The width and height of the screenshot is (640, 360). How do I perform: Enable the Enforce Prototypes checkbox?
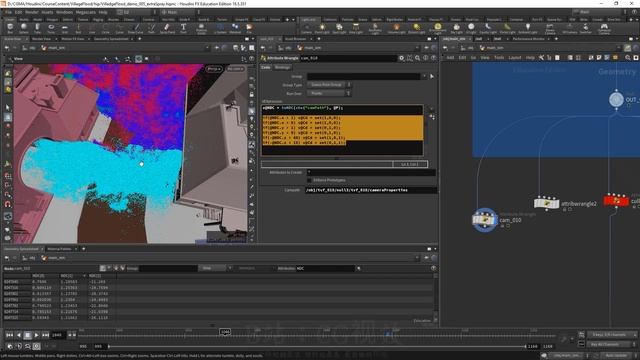tap(309, 180)
